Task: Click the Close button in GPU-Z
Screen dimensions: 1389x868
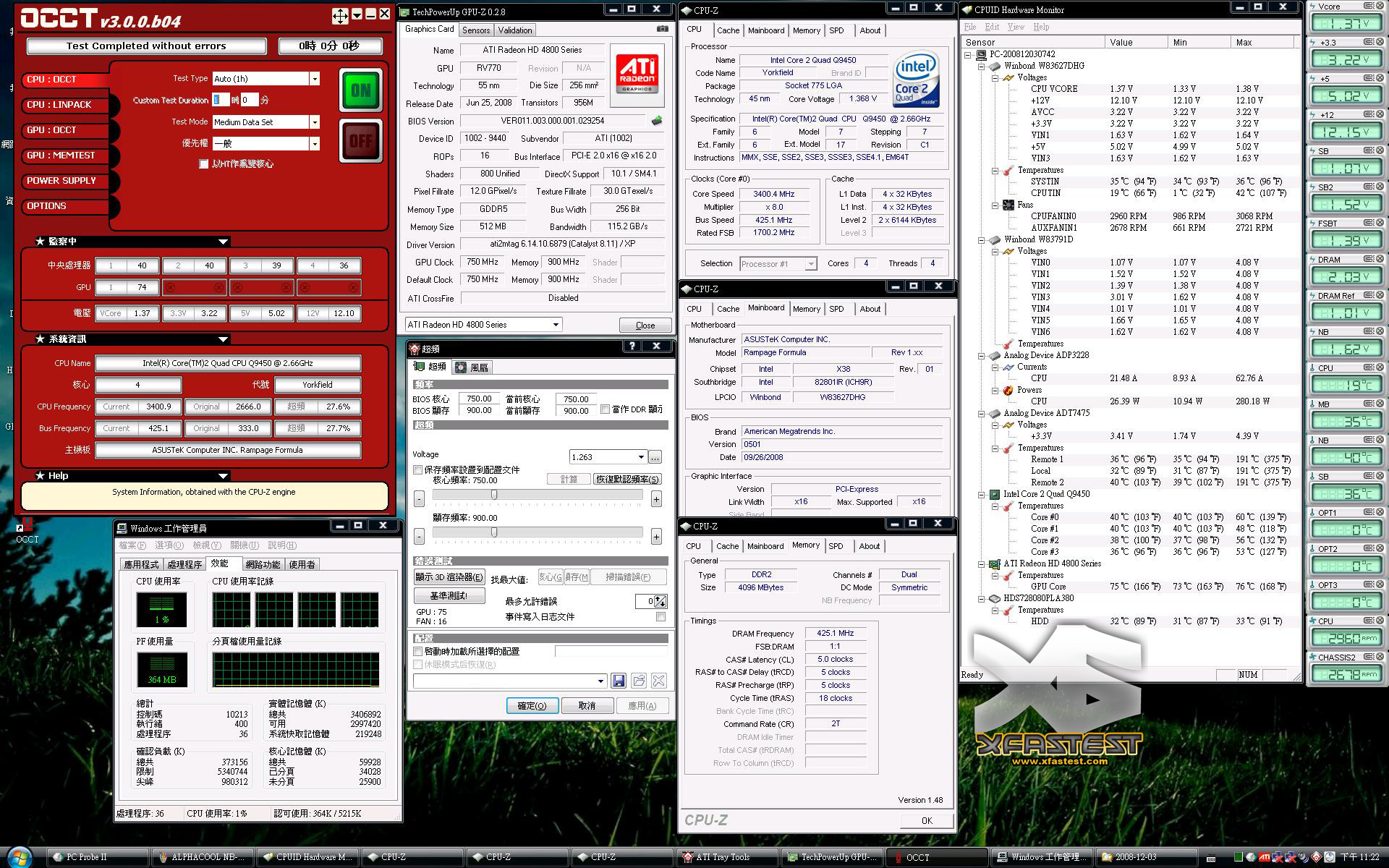Action: tap(645, 325)
